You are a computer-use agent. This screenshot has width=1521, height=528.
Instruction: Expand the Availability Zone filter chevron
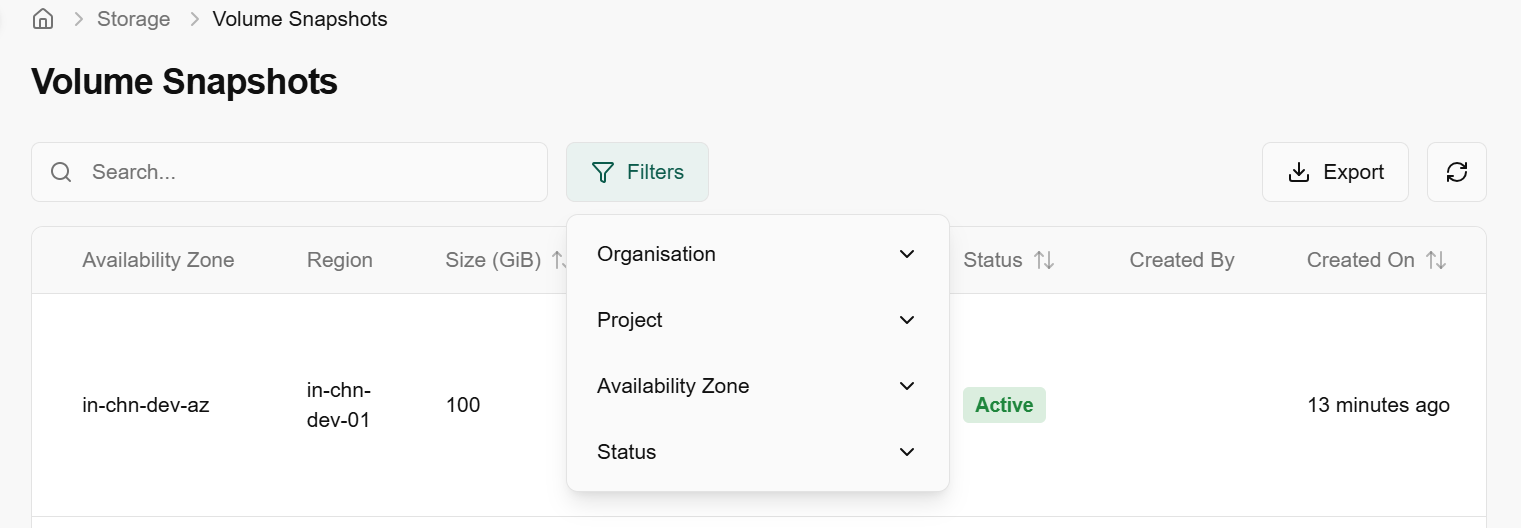click(x=907, y=386)
